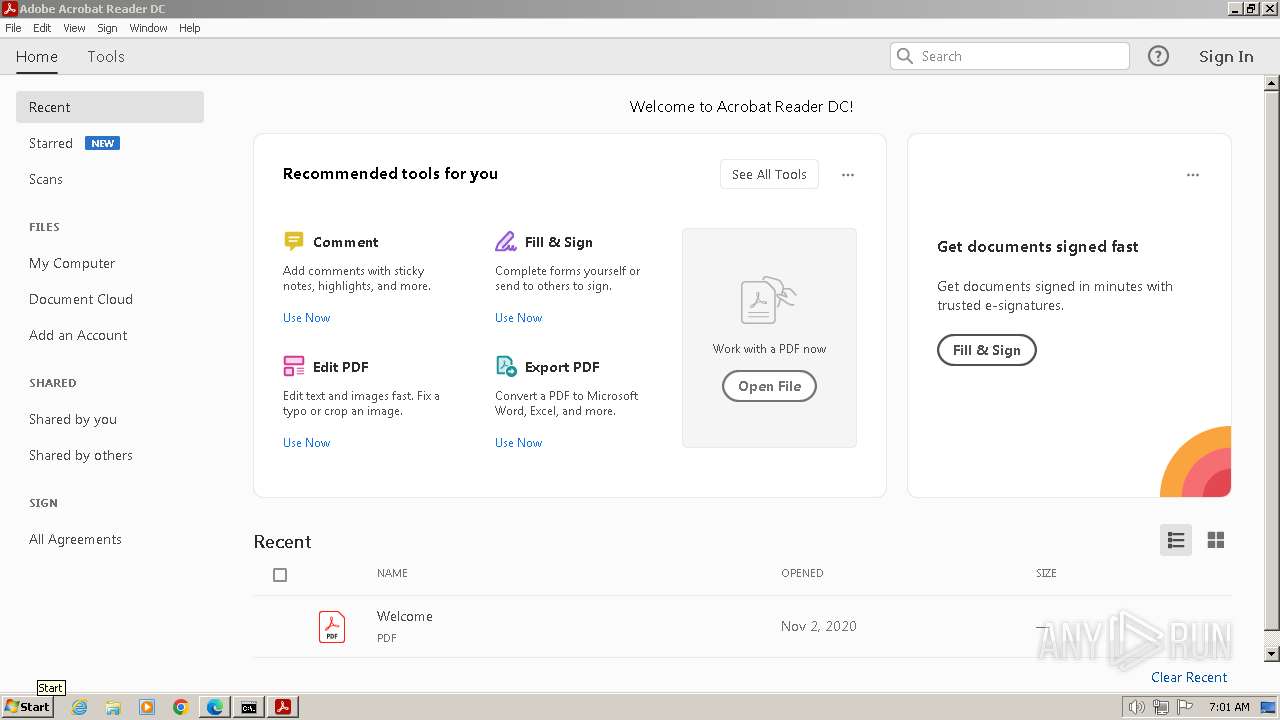Viewport: 1280px width, 720px height.
Task: Open the View menu
Action: (x=75, y=28)
